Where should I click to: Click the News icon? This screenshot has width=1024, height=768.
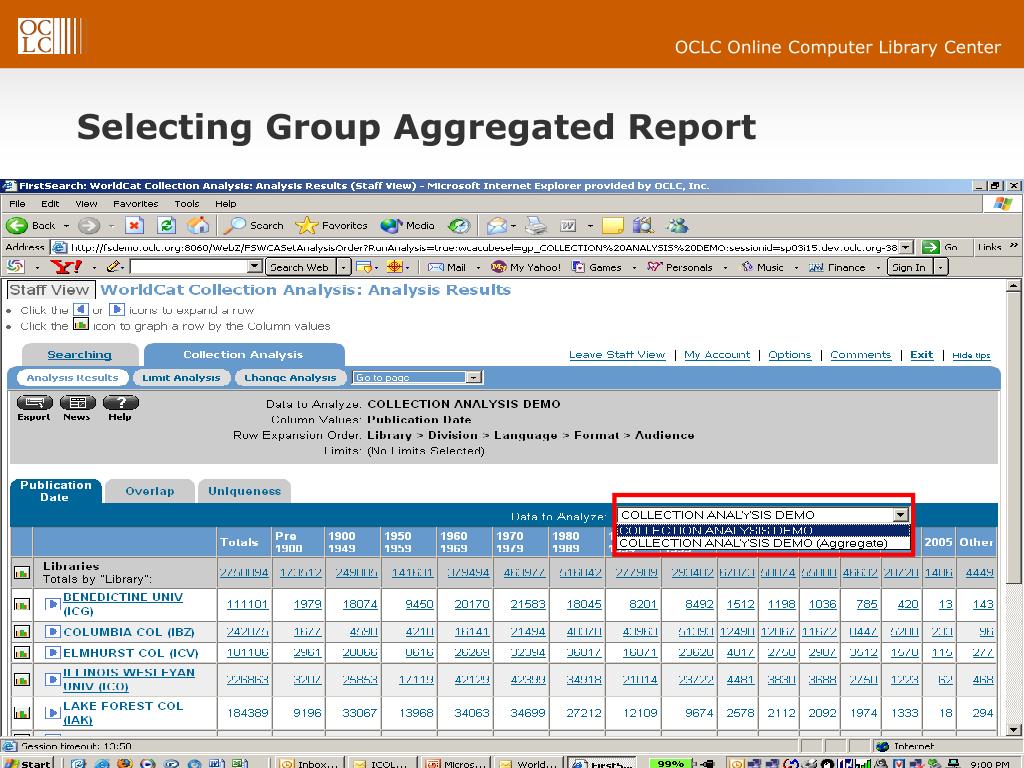click(x=77, y=408)
